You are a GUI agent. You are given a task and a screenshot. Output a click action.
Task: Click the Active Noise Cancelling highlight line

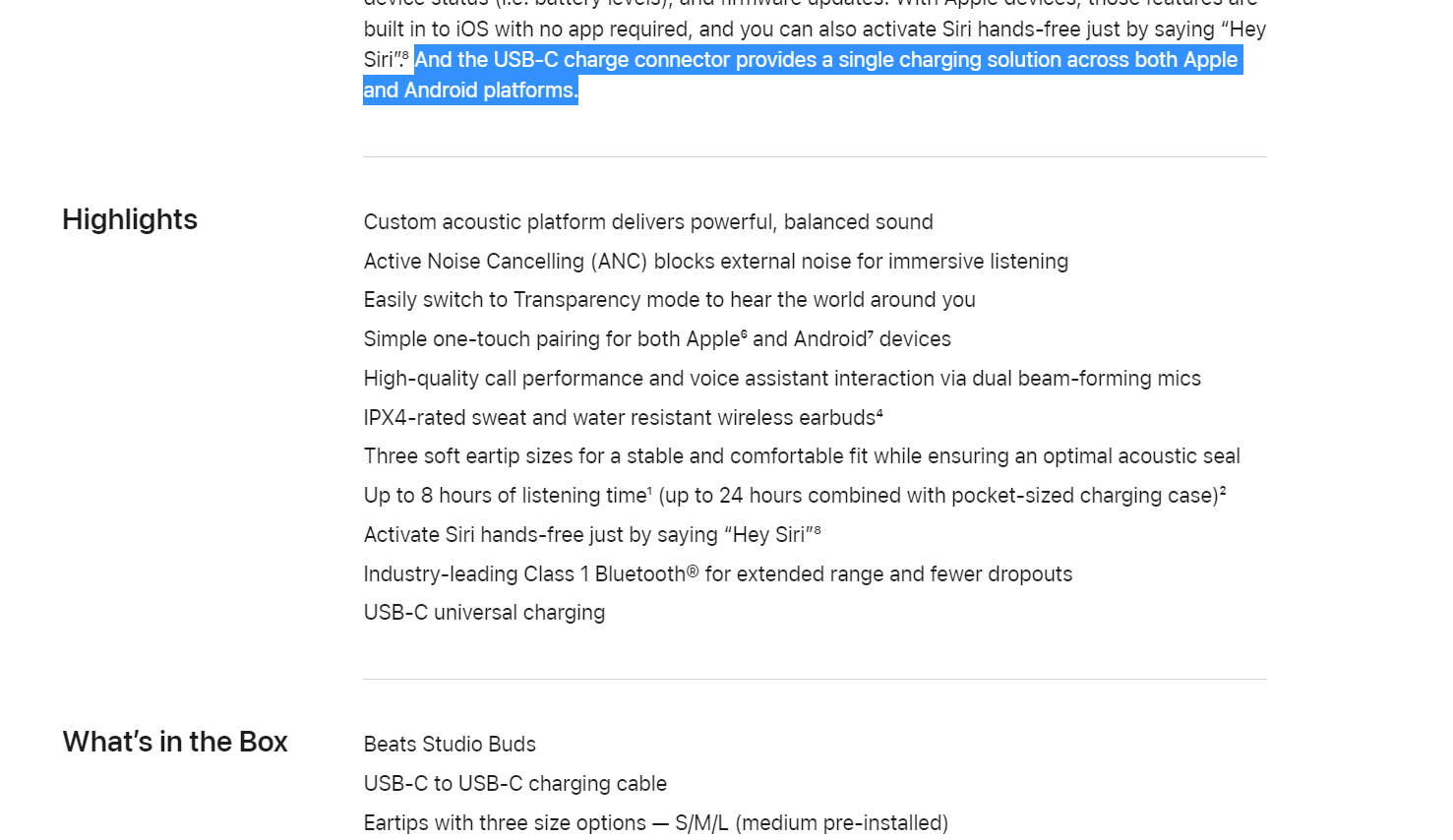click(716, 262)
